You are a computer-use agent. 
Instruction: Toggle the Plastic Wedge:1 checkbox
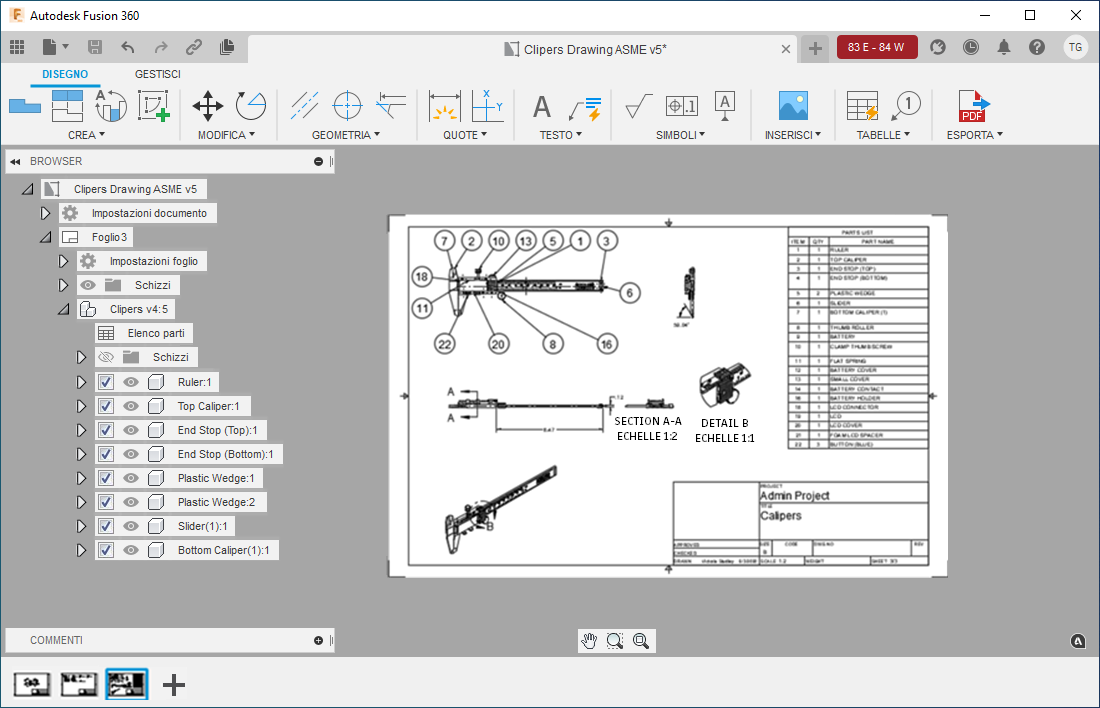click(x=105, y=479)
